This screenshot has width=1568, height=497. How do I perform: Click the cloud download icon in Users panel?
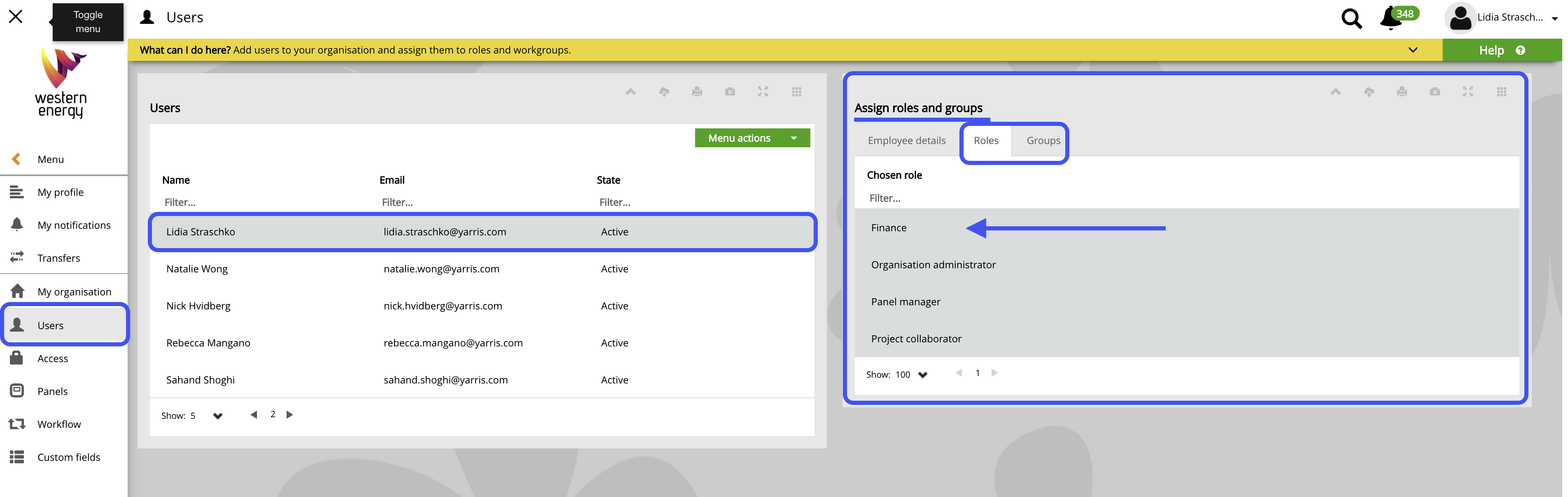point(664,92)
